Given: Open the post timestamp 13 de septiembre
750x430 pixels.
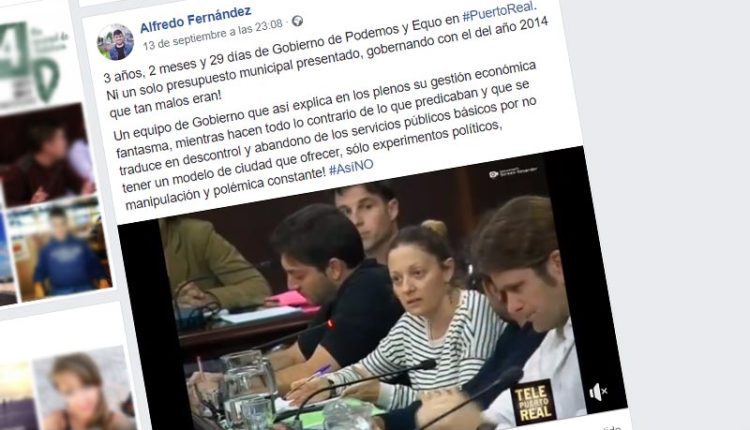Looking at the screenshot, I should pos(212,34).
